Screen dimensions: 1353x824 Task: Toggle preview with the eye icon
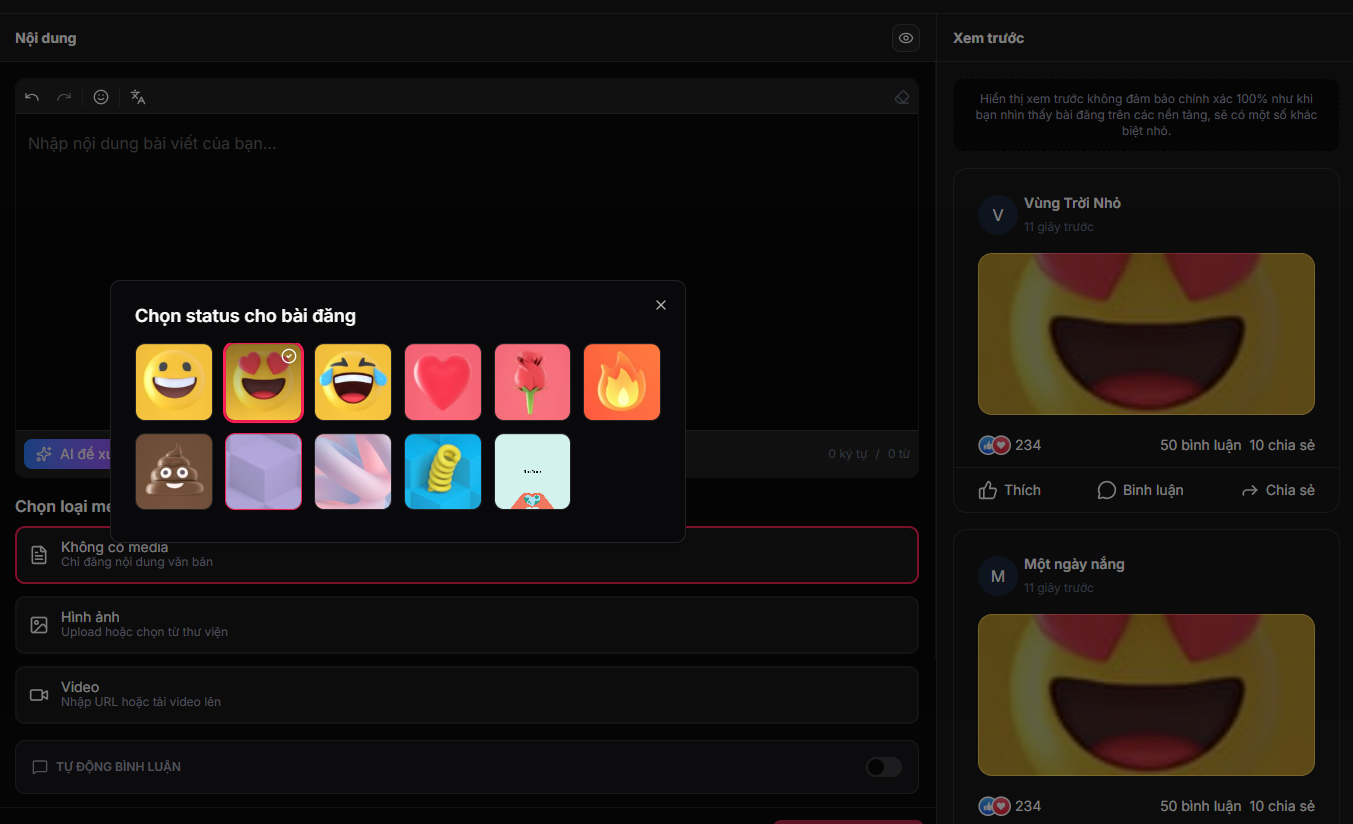[x=906, y=38]
